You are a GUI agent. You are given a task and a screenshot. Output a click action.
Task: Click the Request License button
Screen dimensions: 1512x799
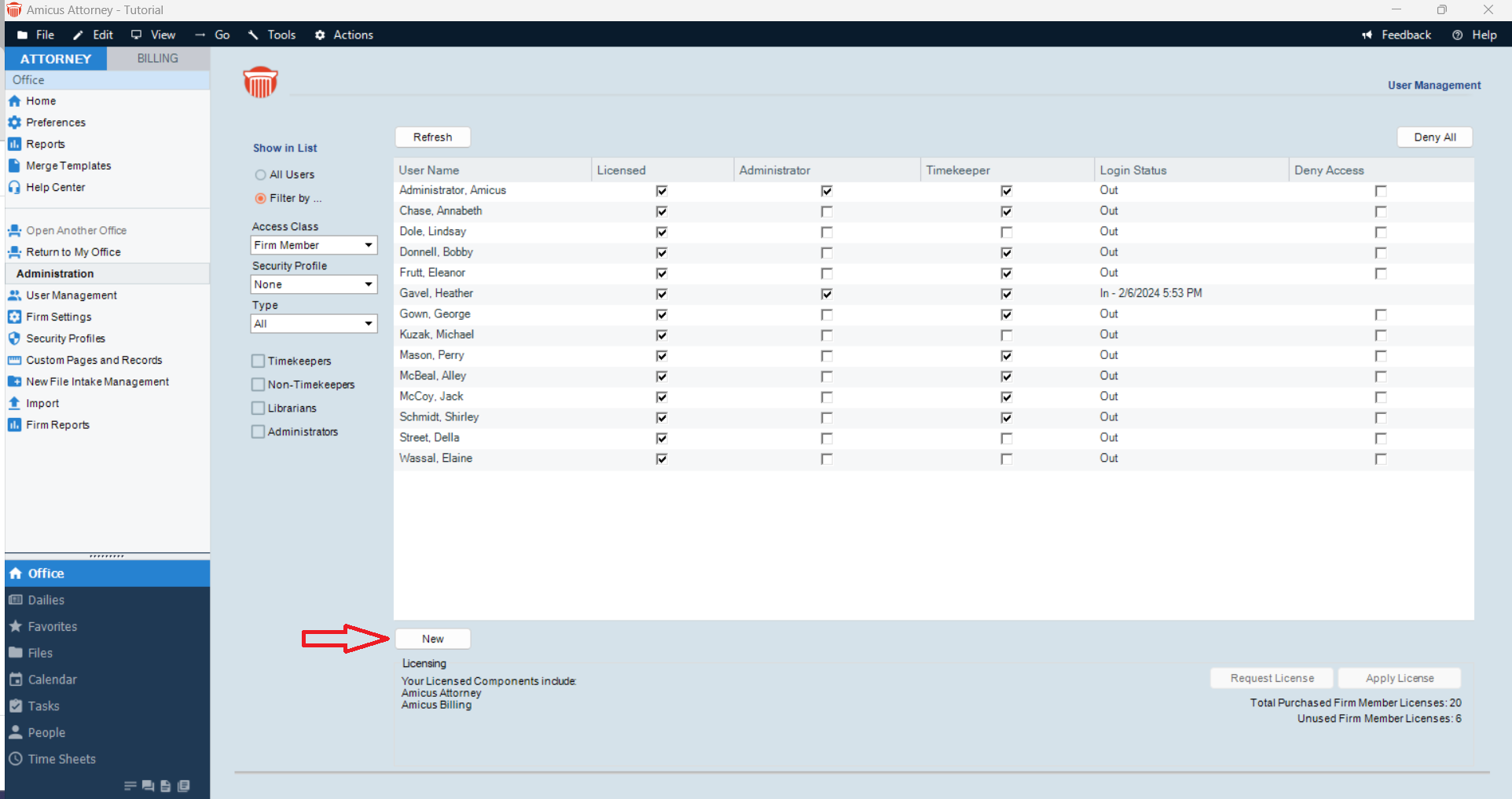click(1272, 679)
